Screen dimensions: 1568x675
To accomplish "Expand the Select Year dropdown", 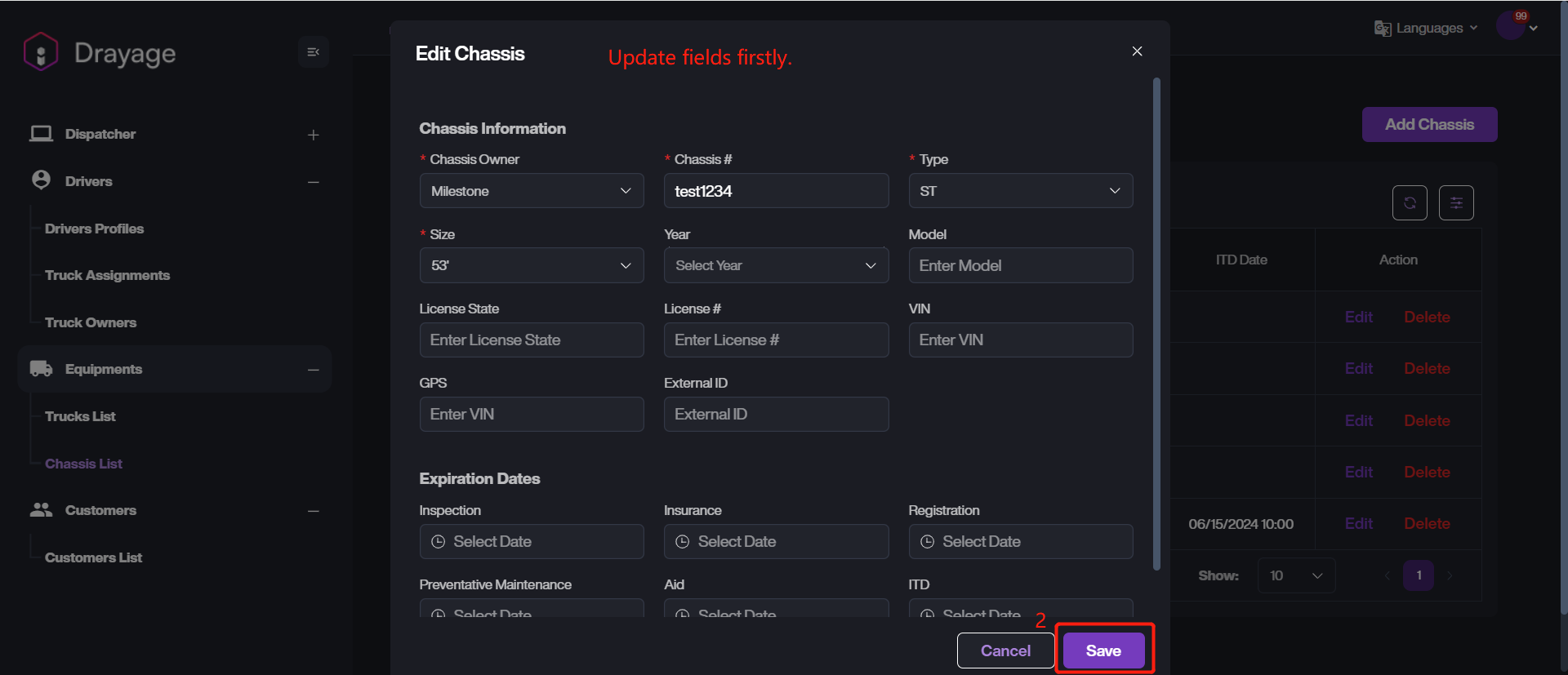I will pos(776,266).
